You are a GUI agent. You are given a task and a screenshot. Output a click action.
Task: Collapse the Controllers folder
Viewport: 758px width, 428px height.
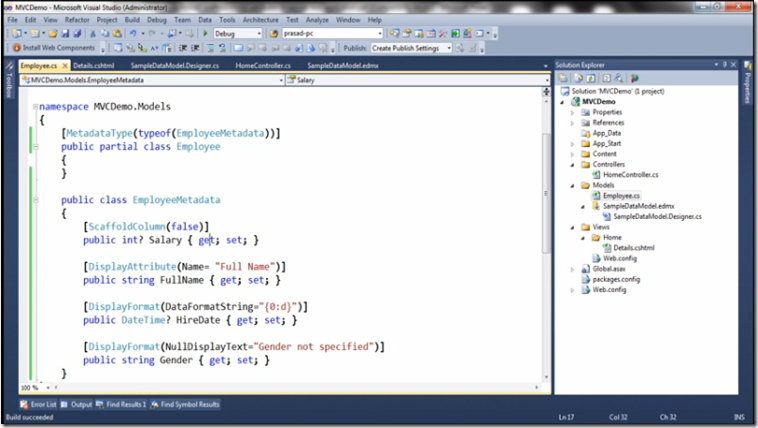tap(572, 165)
